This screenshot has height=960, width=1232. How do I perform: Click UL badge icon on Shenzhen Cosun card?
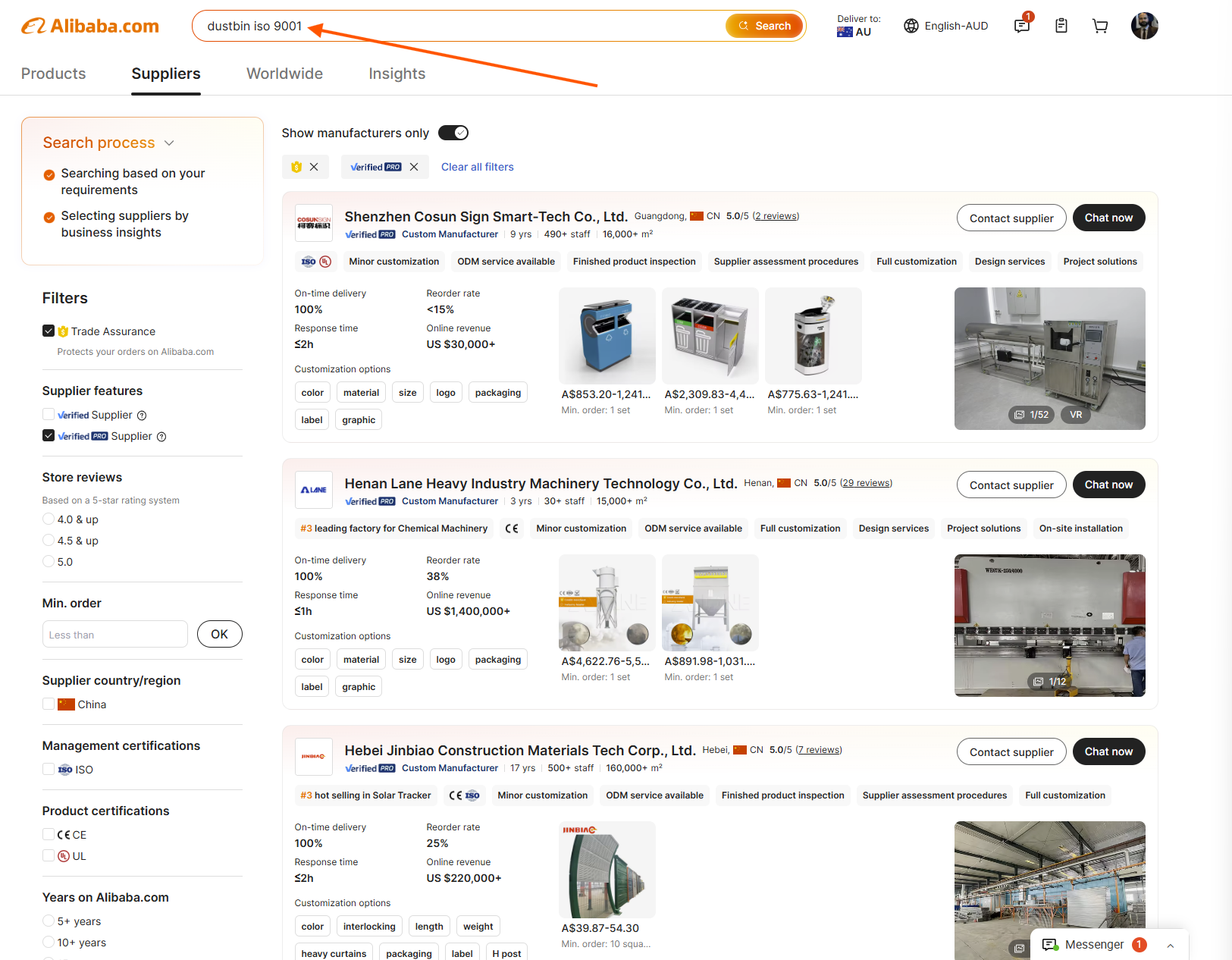pyautogui.click(x=325, y=262)
